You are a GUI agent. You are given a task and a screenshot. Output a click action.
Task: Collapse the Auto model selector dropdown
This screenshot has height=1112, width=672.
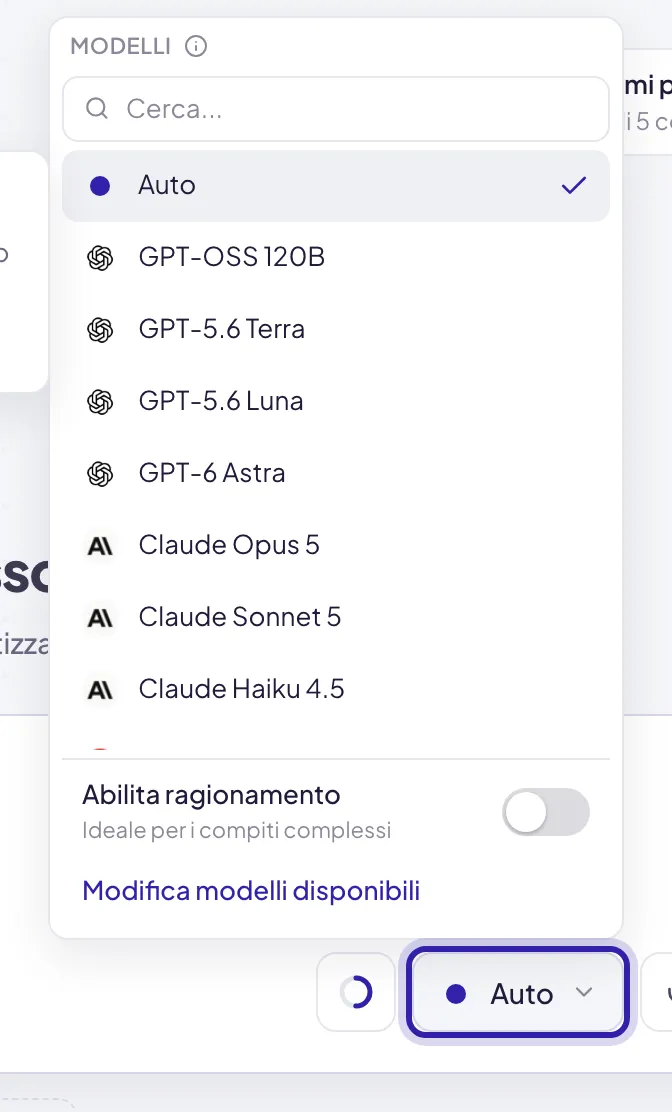[518, 992]
